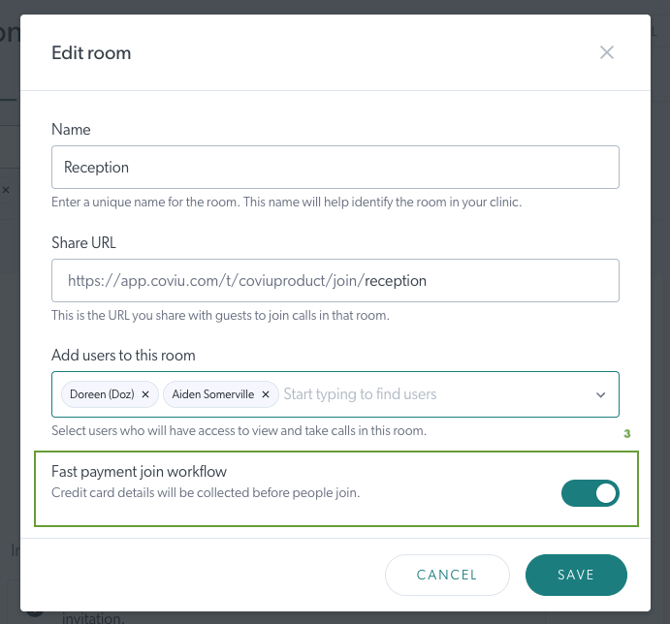670x624 pixels.
Task: Disable the Fast payment join workflow switch
Action: 590,493
